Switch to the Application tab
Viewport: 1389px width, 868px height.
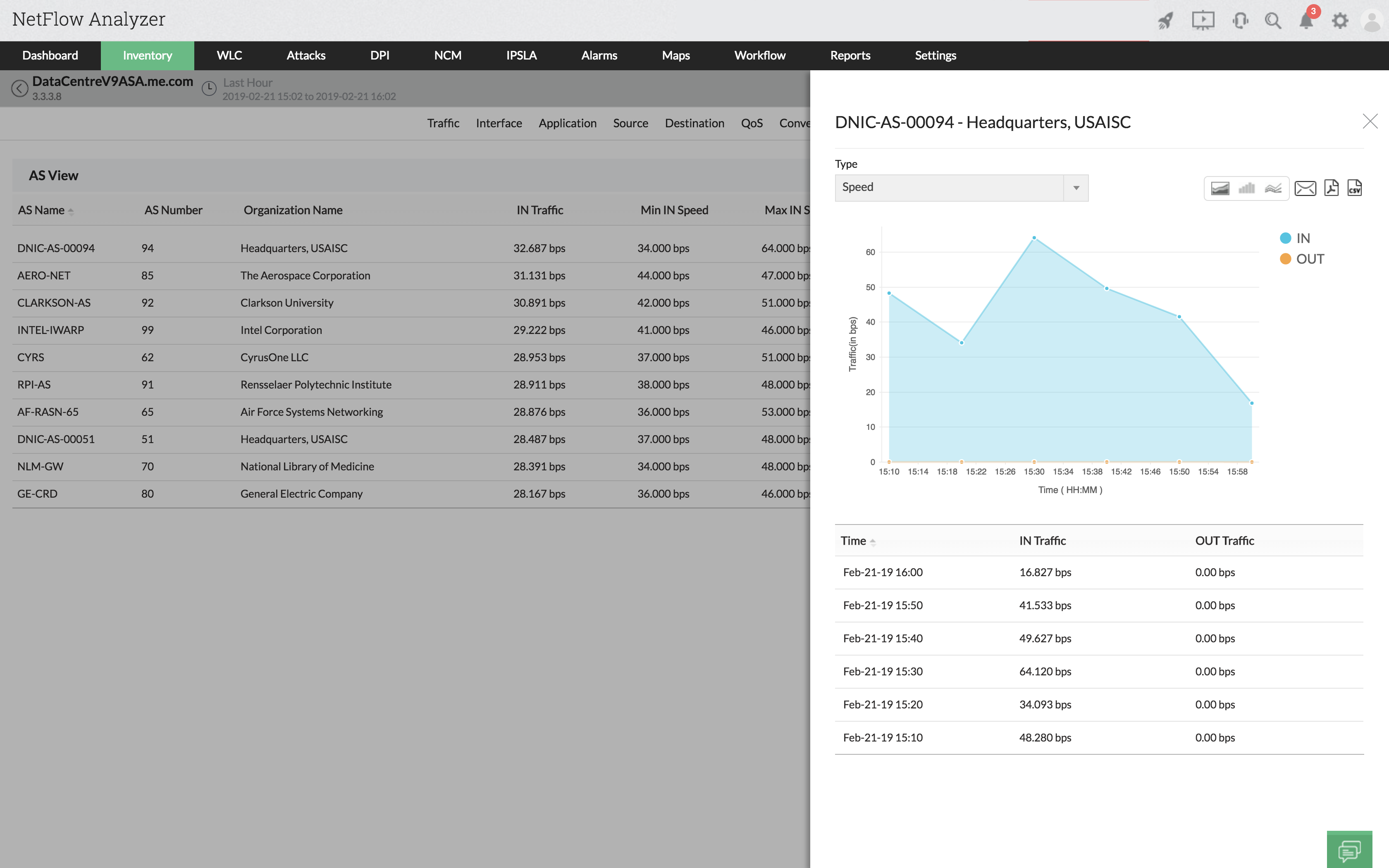[x=567, y=124]
